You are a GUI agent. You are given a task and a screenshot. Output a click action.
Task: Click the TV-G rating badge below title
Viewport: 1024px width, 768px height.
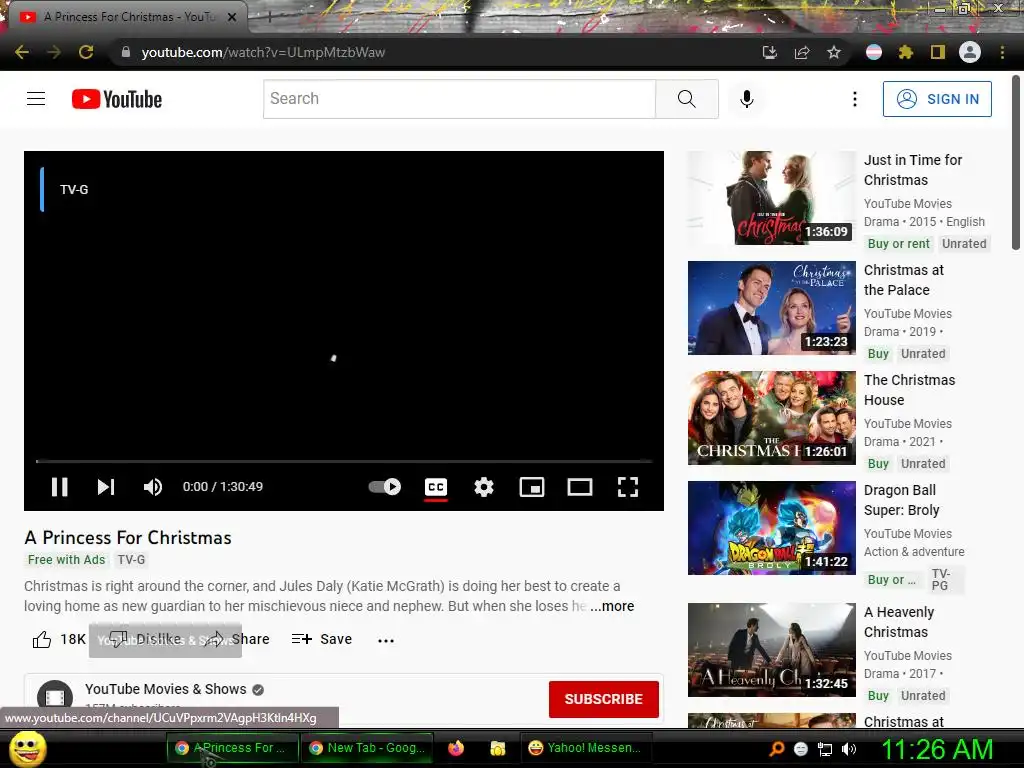click(131, 560)
